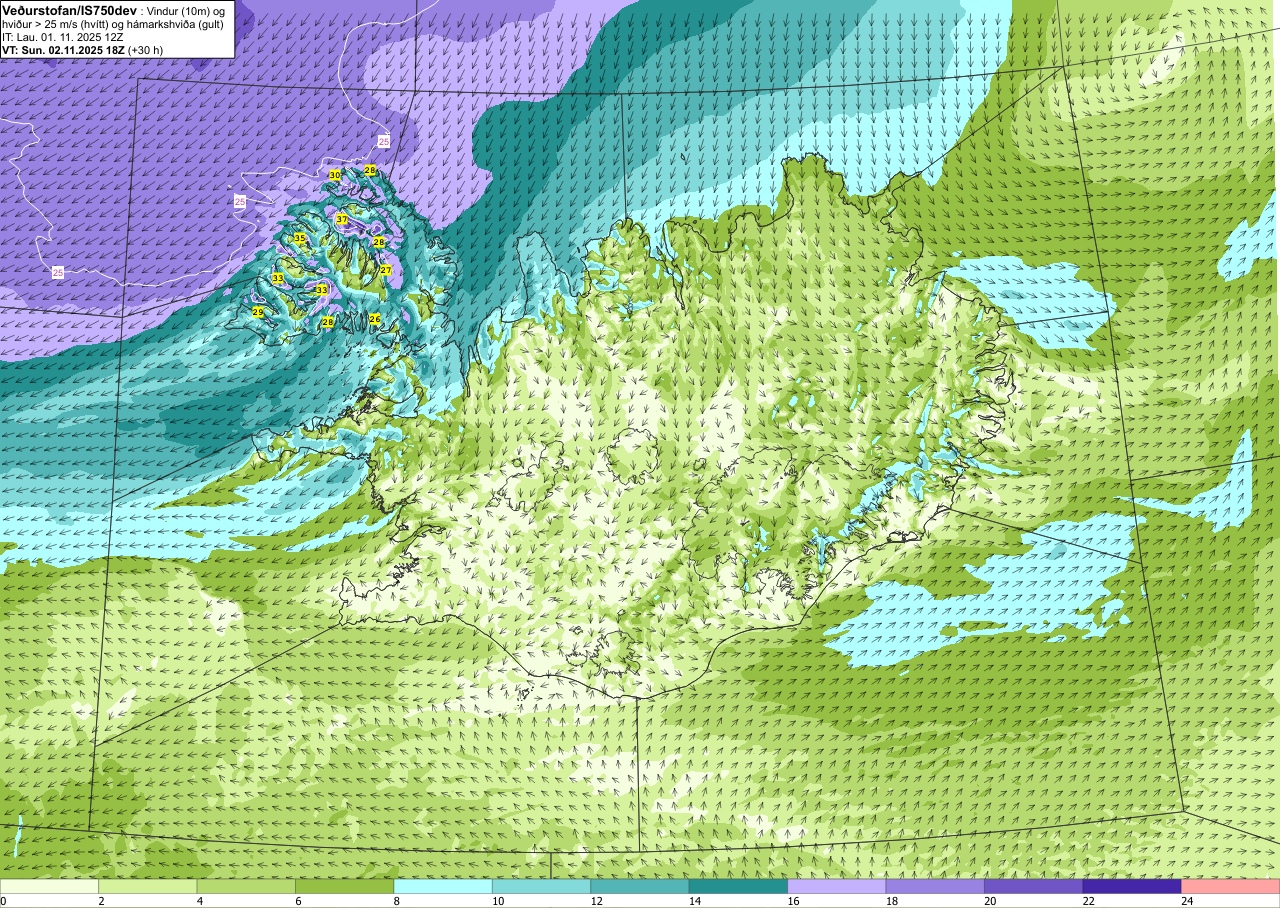The height and width of the screenshot is (908, 1280).
Task: Click the 'Vindur (10m) og' text
Action: (x=188, y=10)
